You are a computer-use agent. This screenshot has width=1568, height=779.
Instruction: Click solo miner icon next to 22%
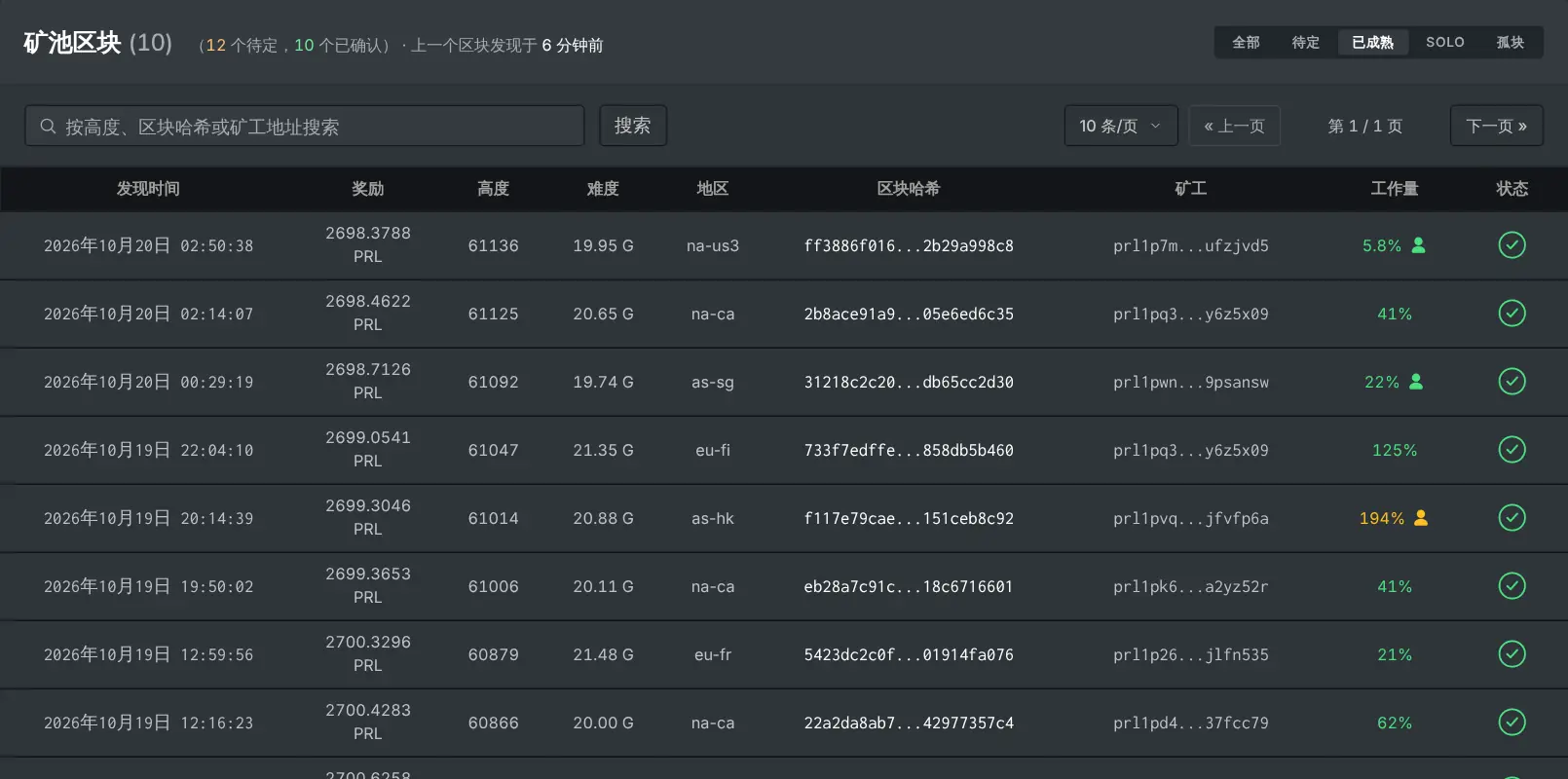click(x=1416, y=382)
